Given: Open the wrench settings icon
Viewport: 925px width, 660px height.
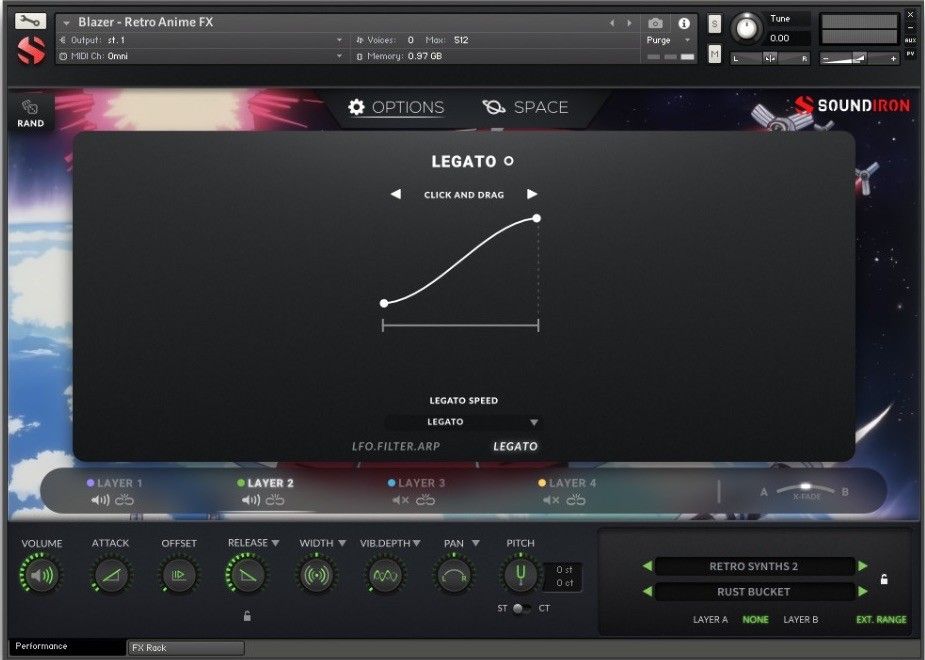Looking at the screenshot, I should [31, 20].
